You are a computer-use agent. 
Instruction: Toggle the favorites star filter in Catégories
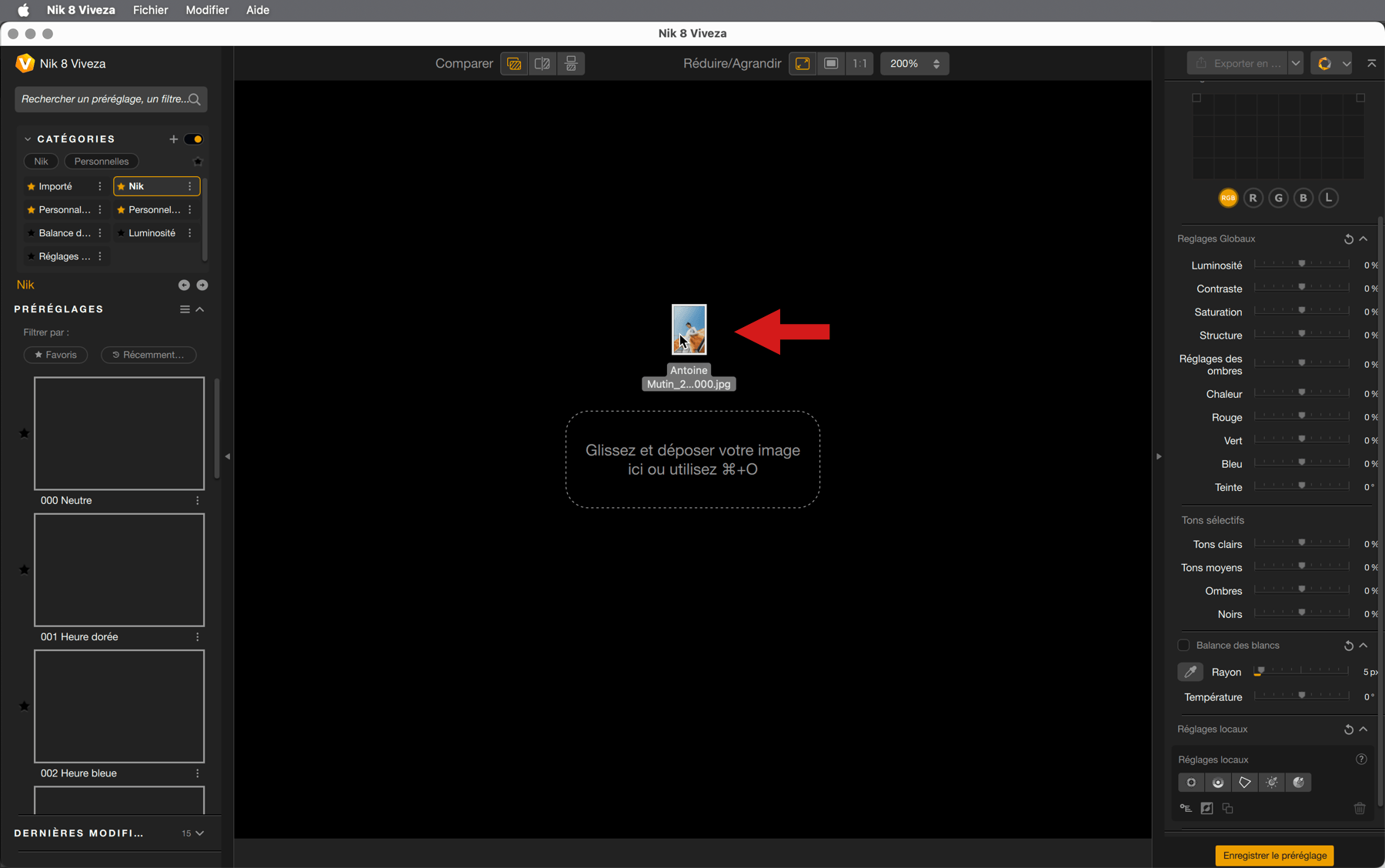pos(198,162)
